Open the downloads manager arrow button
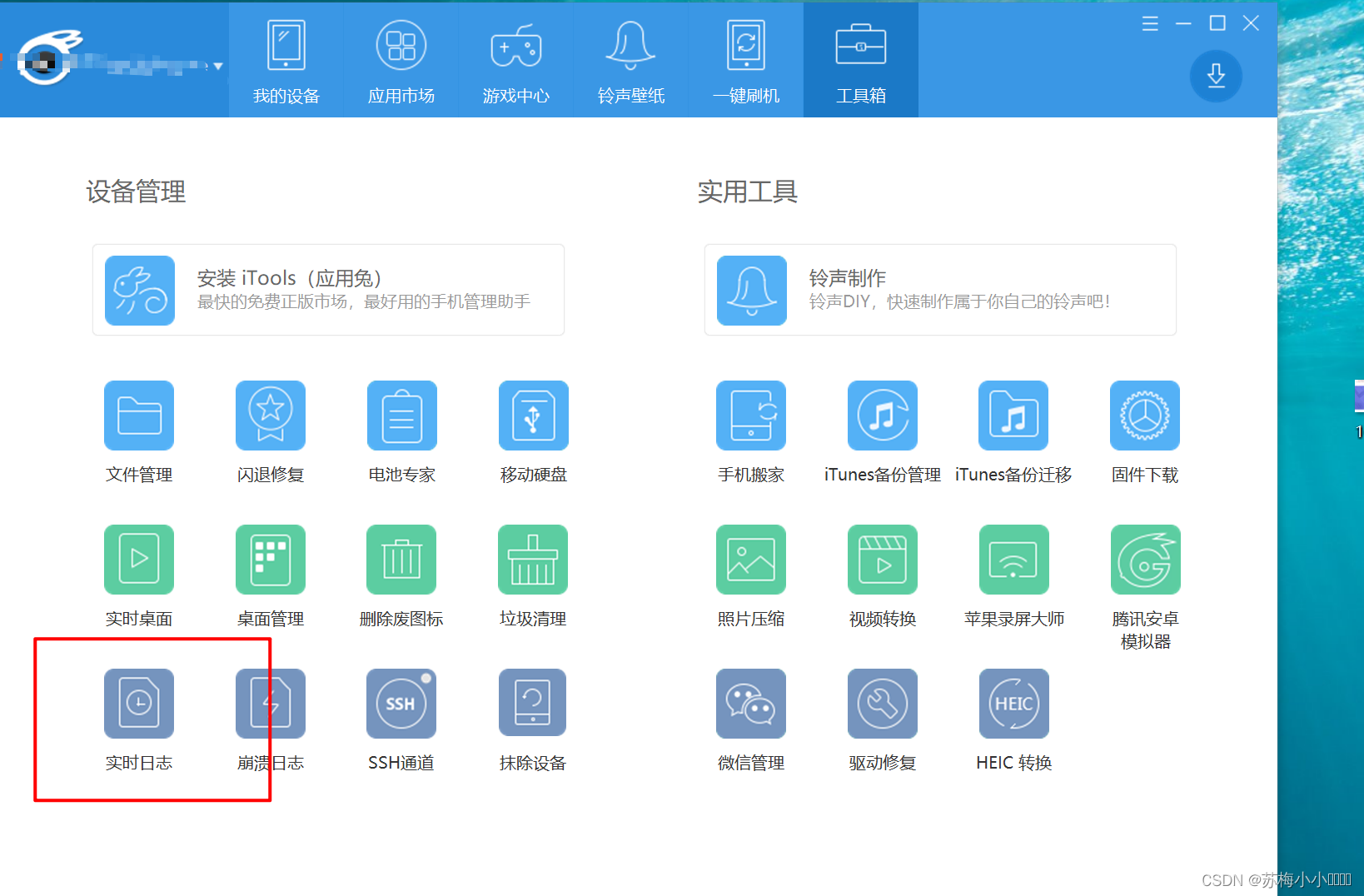This screenshot has height=896, width=1364. (1216, 76)
